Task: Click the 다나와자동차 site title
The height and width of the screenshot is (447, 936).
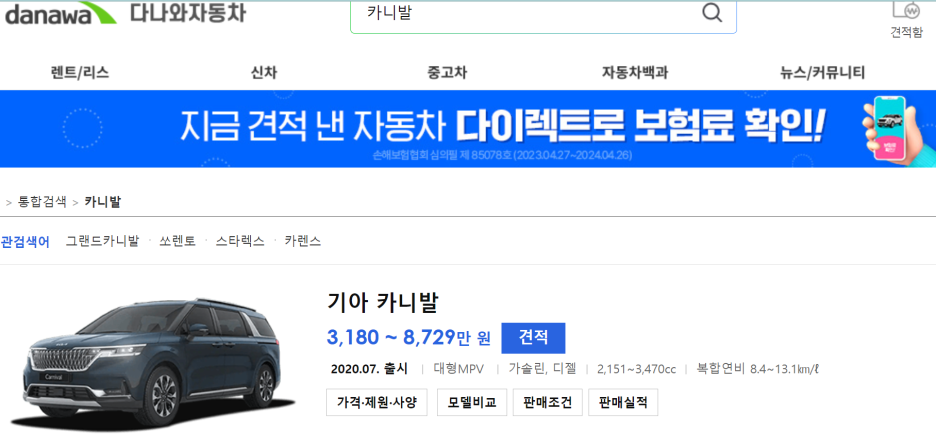Action: (188, 12)
